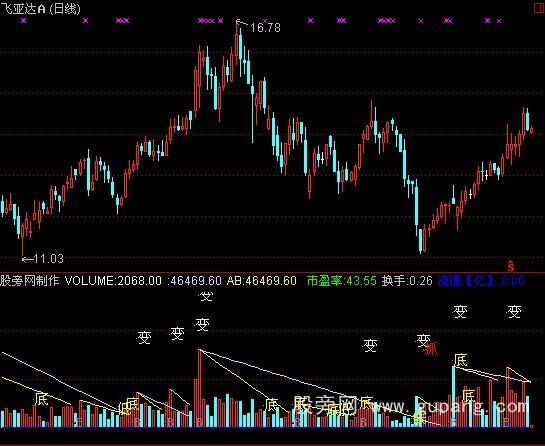Click the red 抓 signal marker
Viewport: 545px width, 446px height.
431,349
